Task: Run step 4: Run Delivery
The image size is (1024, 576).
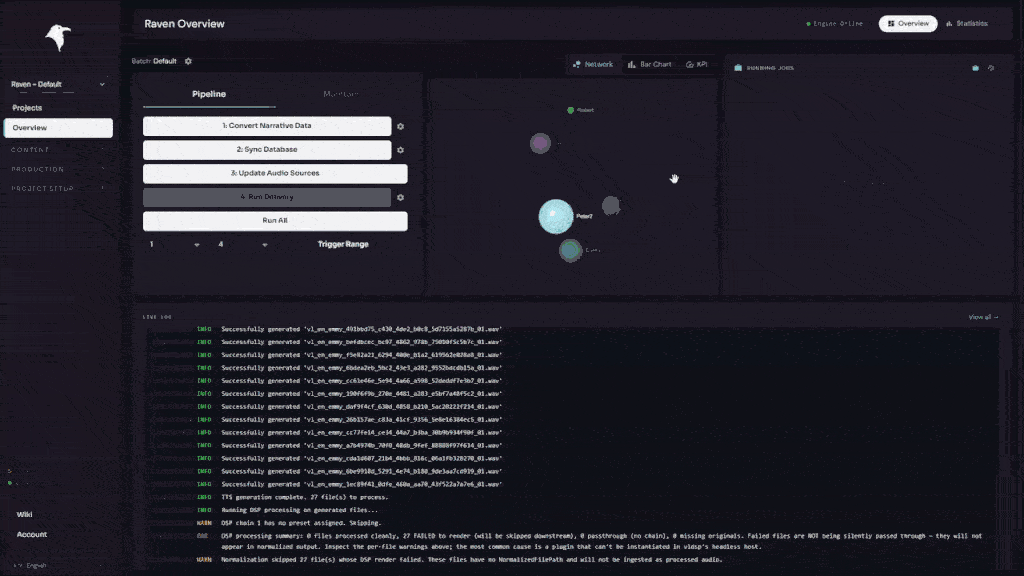Action: (x=267, y=197)
